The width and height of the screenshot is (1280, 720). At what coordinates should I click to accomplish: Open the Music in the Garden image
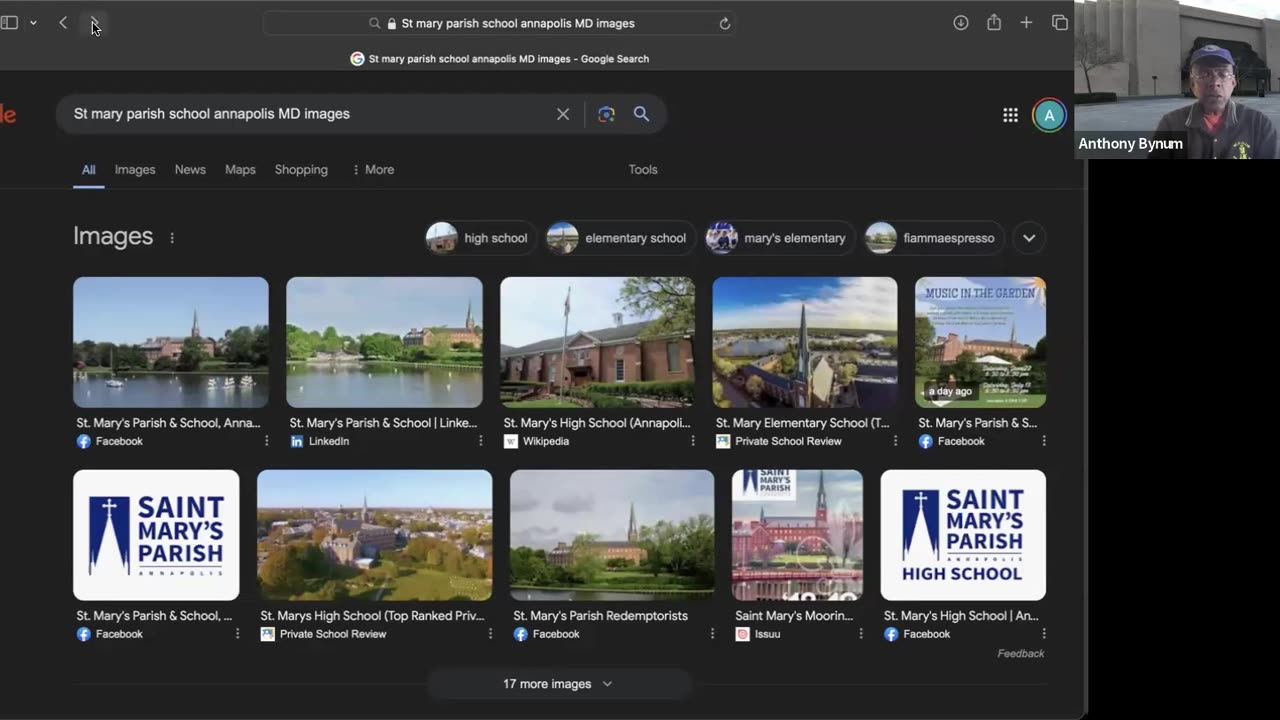pos(980,342)
